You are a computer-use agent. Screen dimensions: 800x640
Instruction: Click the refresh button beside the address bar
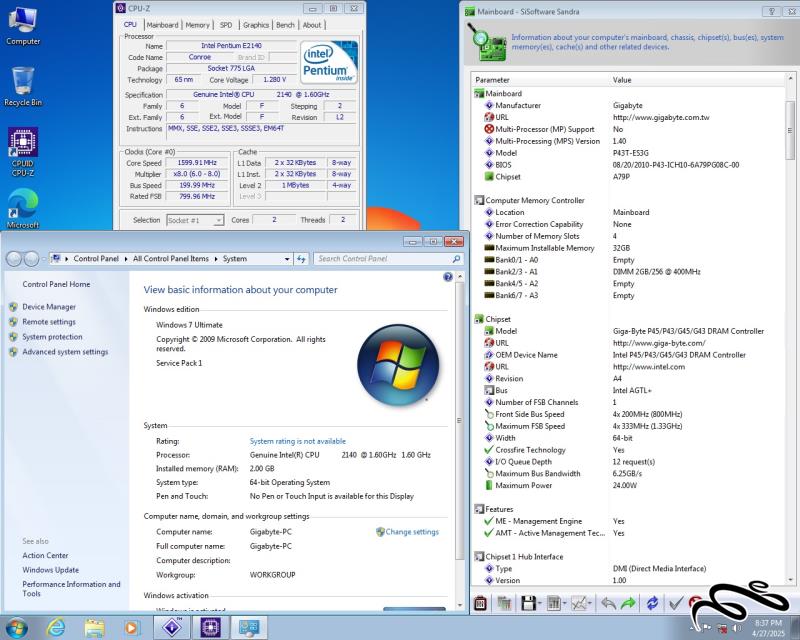coord(301,259)
